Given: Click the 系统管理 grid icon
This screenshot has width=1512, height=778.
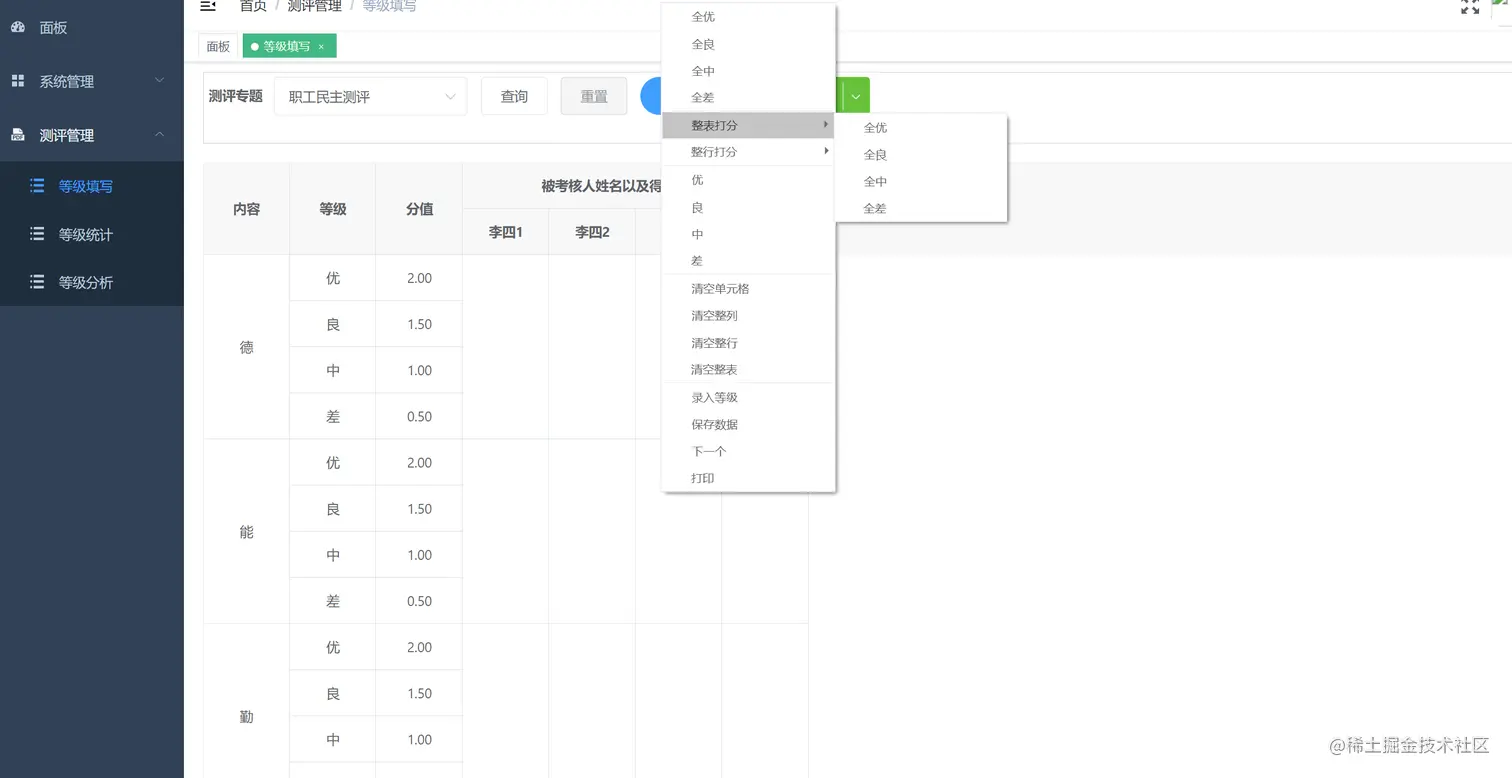Looking at the screenshot, I should (x=17, y=81).
